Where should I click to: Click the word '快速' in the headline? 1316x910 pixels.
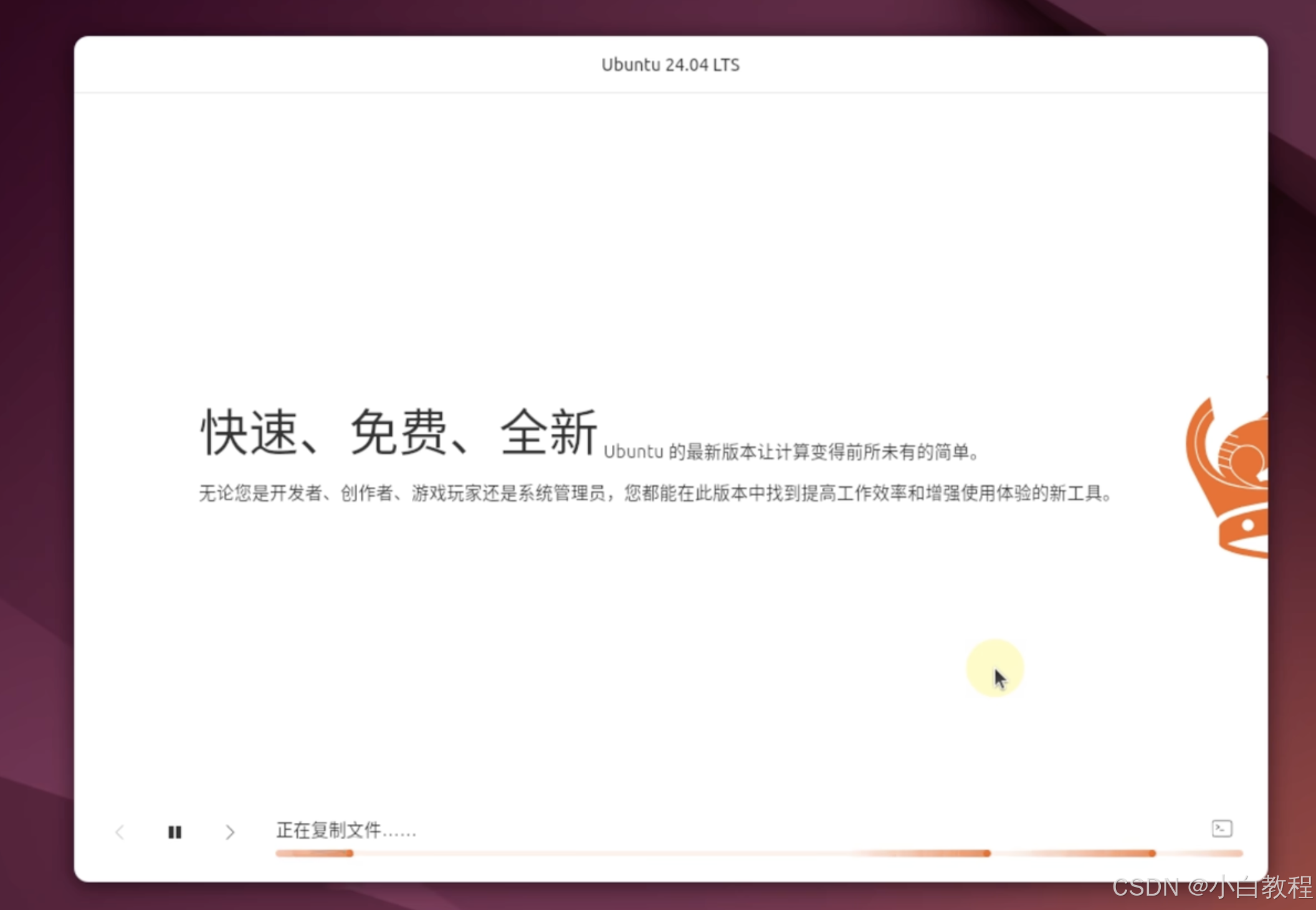click(249, 433)
